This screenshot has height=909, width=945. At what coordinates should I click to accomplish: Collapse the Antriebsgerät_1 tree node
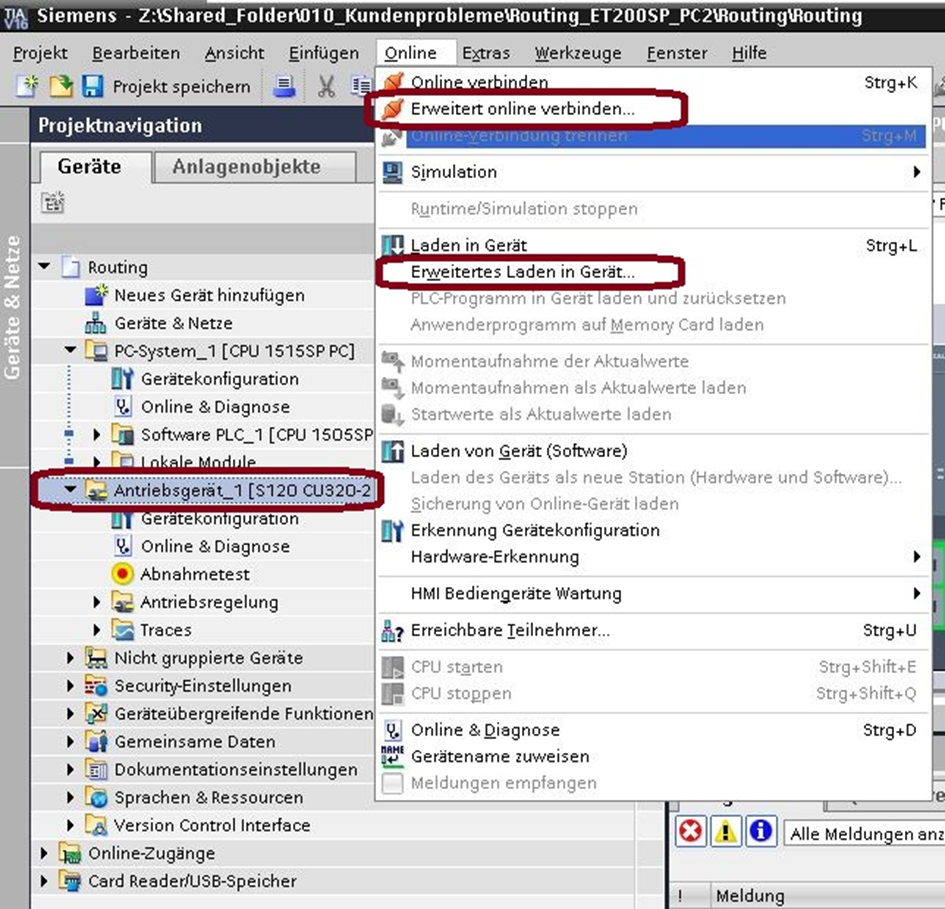[71, 490]
